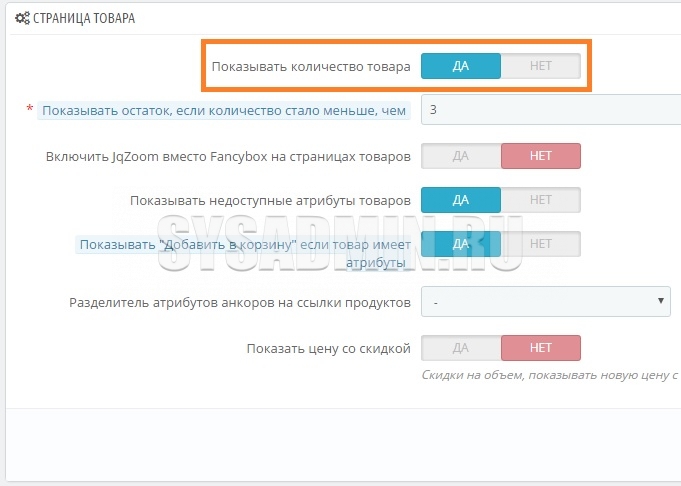The height and width of the screenshot is (486, 681).
Task: Set Показывать количество товара to НЕТ
Action: coord(541,66)
